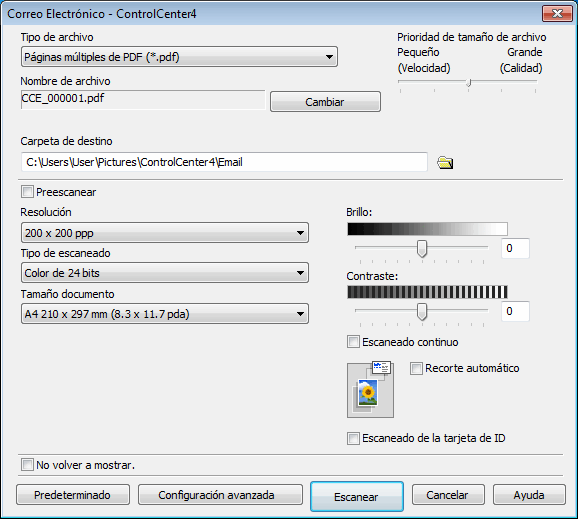The image size is (578, 519).
Task: Open the destination folder browse icon
Action: (445, 163)
